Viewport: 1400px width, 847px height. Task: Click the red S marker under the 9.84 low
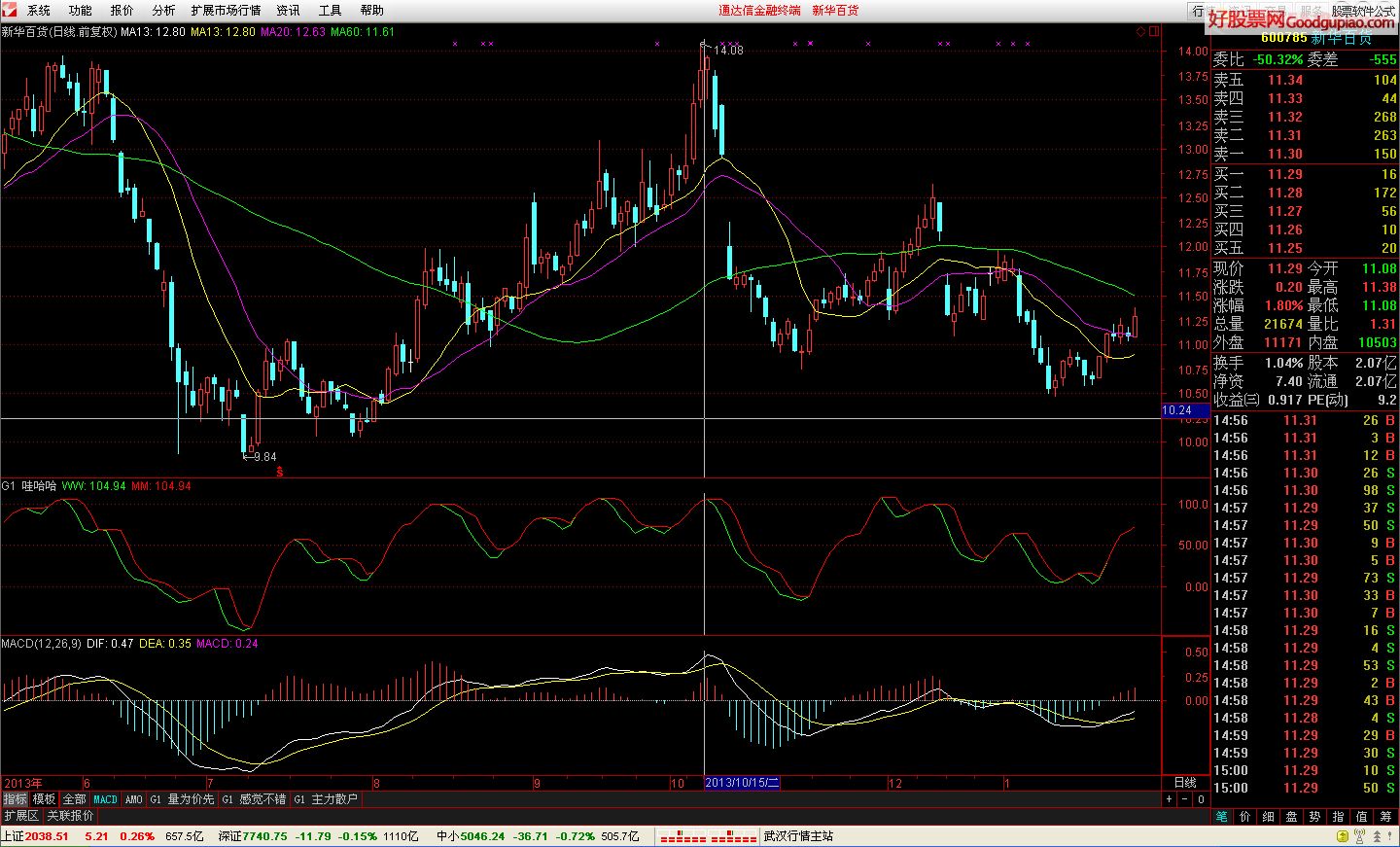click(280, 472)
